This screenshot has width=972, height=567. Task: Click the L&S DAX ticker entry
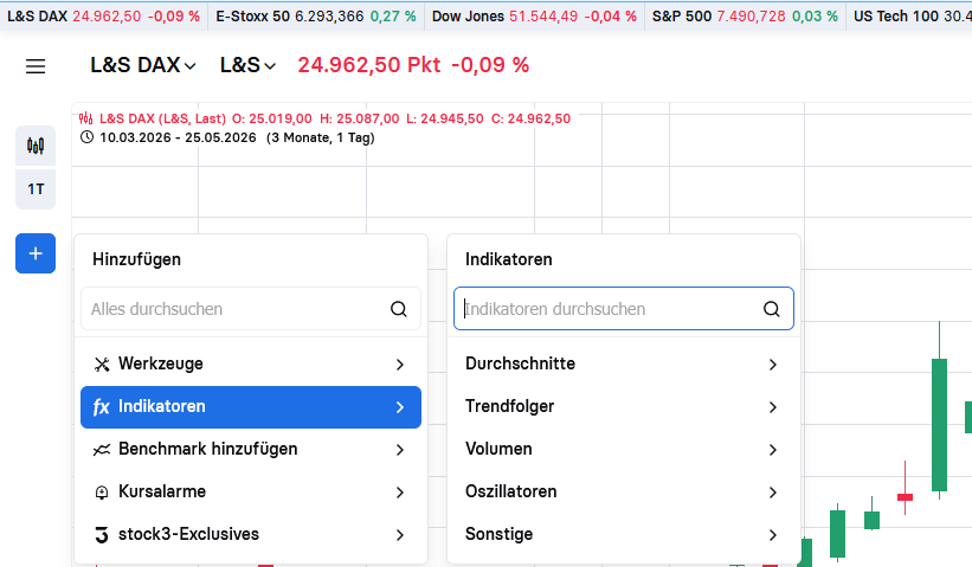[x=104, y=16]
